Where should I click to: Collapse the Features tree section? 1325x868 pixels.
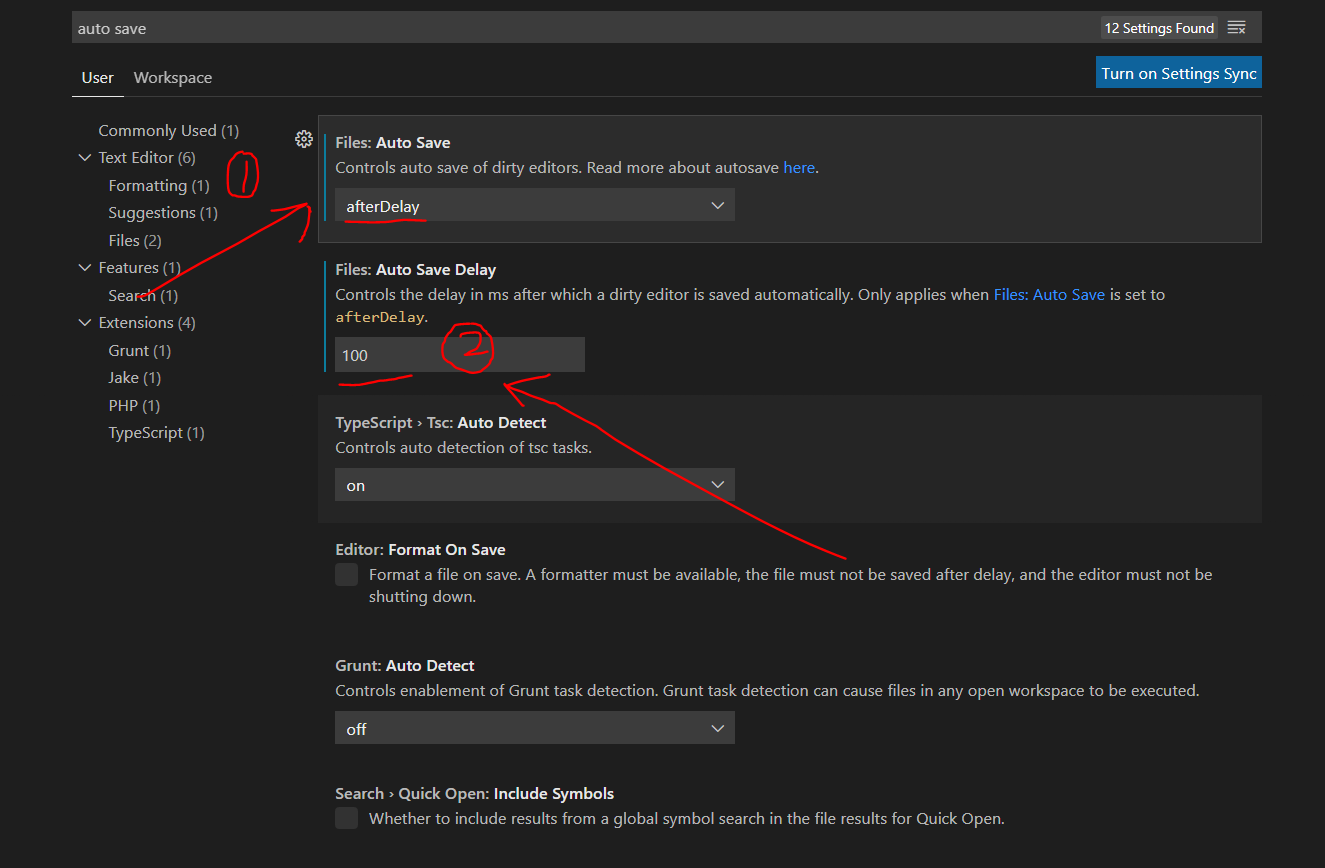tap(84, 267)
